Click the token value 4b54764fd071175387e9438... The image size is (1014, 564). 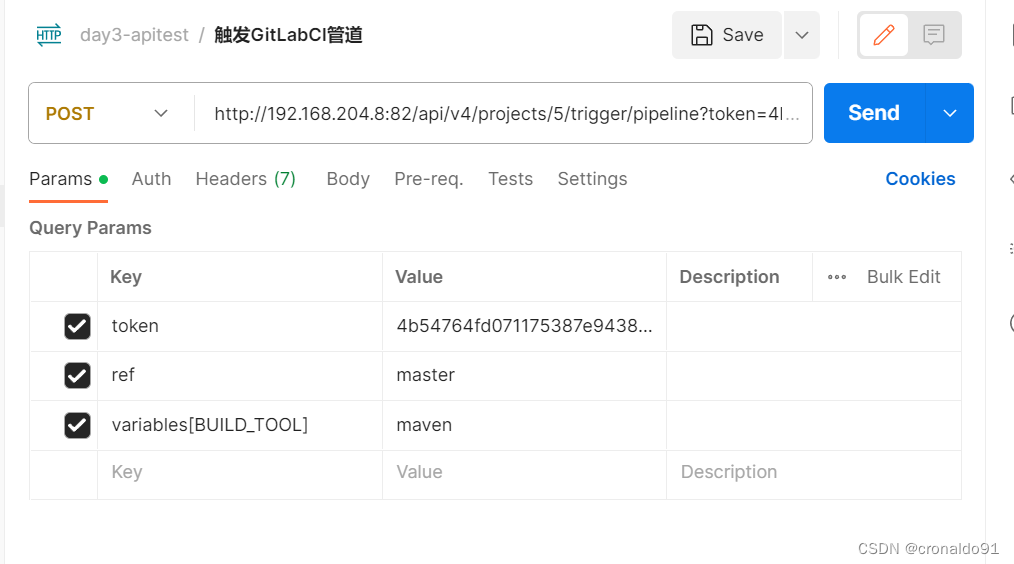point(524,326)
